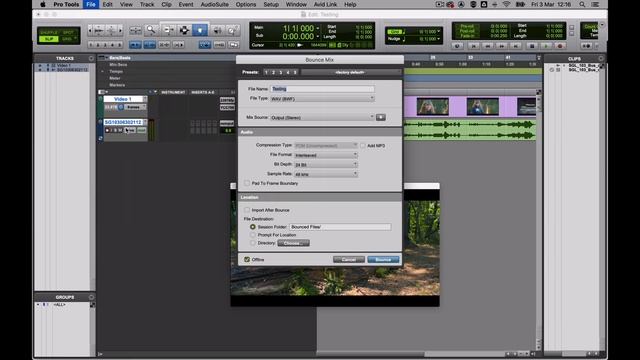Viewport: 640px width, 360px height.
Task: Click the first video clip thumbnail on timeline
Action: pyautogui.click(x=433, y=107)
